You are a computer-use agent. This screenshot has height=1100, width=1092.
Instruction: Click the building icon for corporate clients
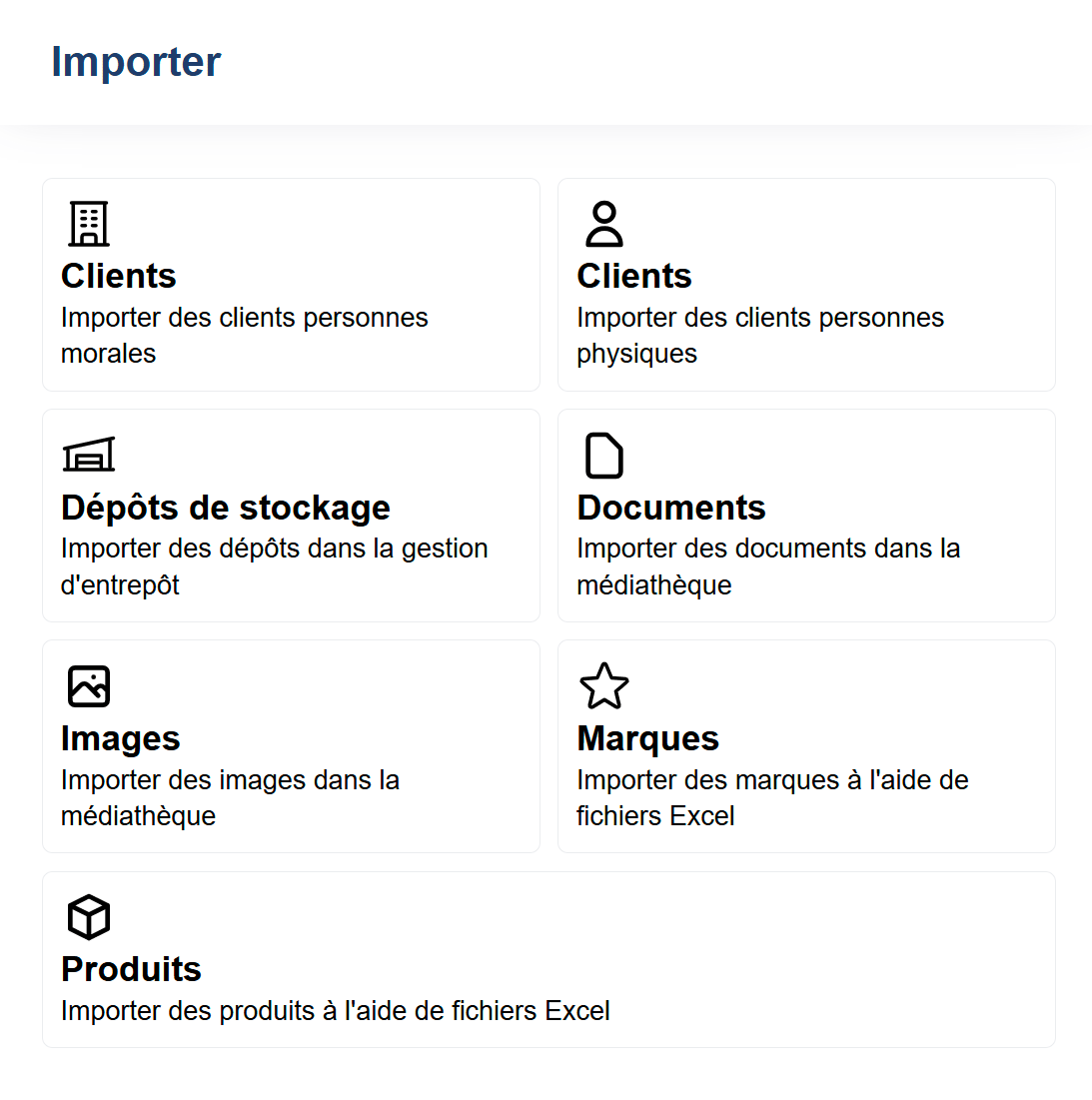coord(89,224)
